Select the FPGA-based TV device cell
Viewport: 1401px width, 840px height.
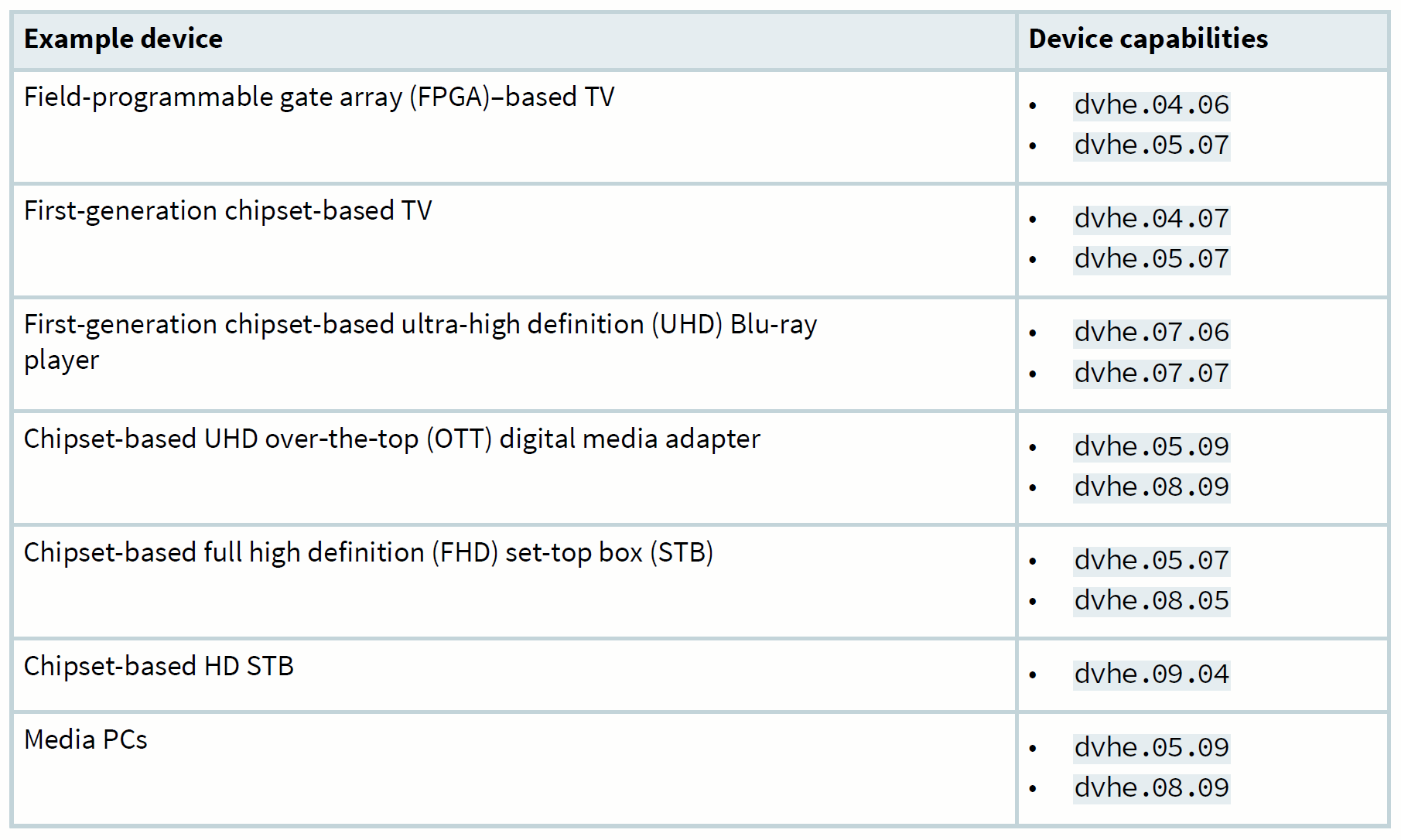tap(319, 97)
